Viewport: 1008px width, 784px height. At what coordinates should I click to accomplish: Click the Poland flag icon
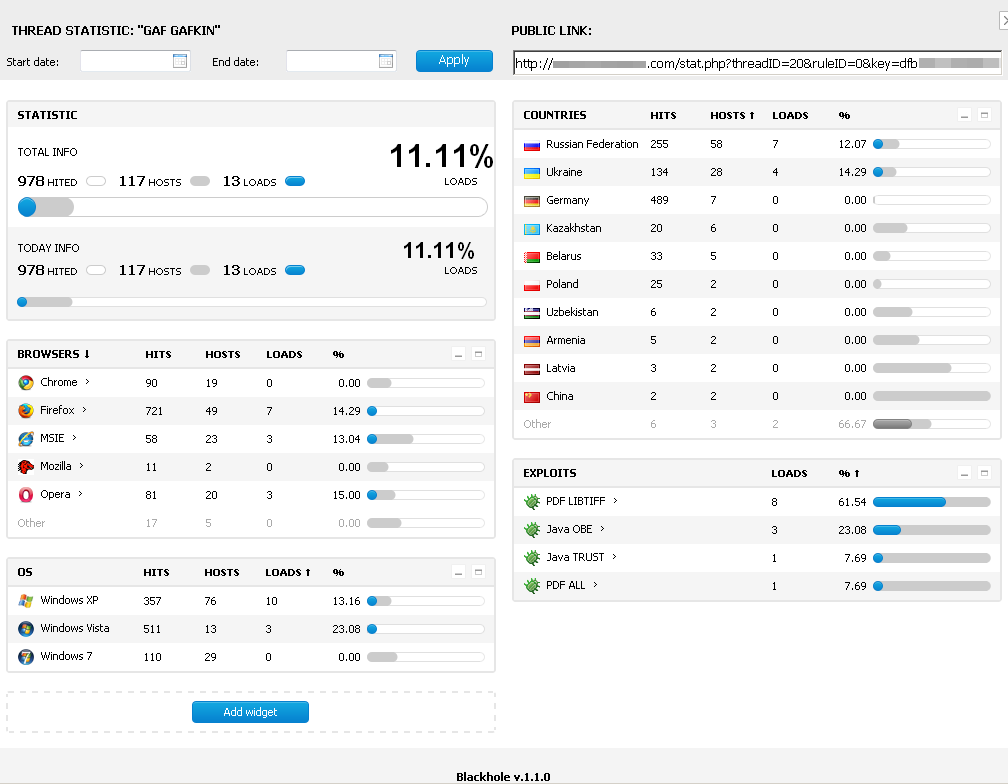click(x=532, y=285)
